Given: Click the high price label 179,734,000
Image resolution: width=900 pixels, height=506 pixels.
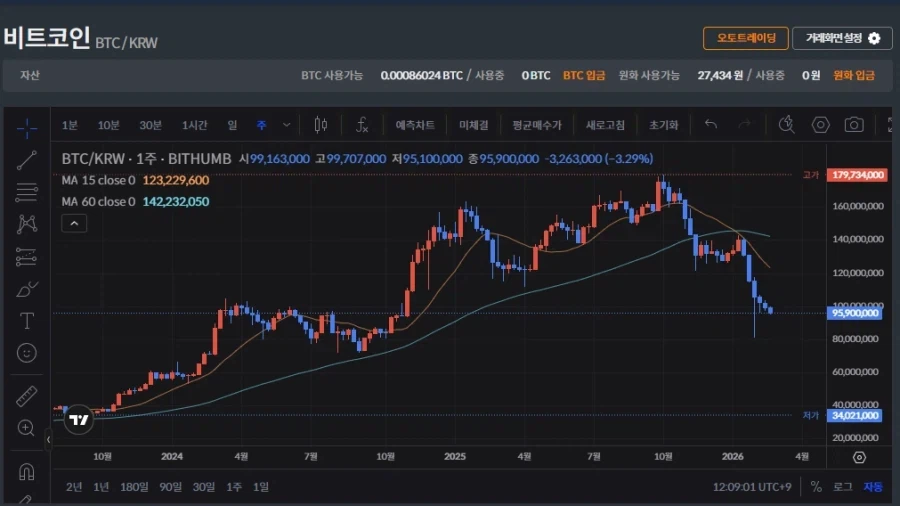Looking at the screenshot, I should pyautogui.click(x=857, y=174).
